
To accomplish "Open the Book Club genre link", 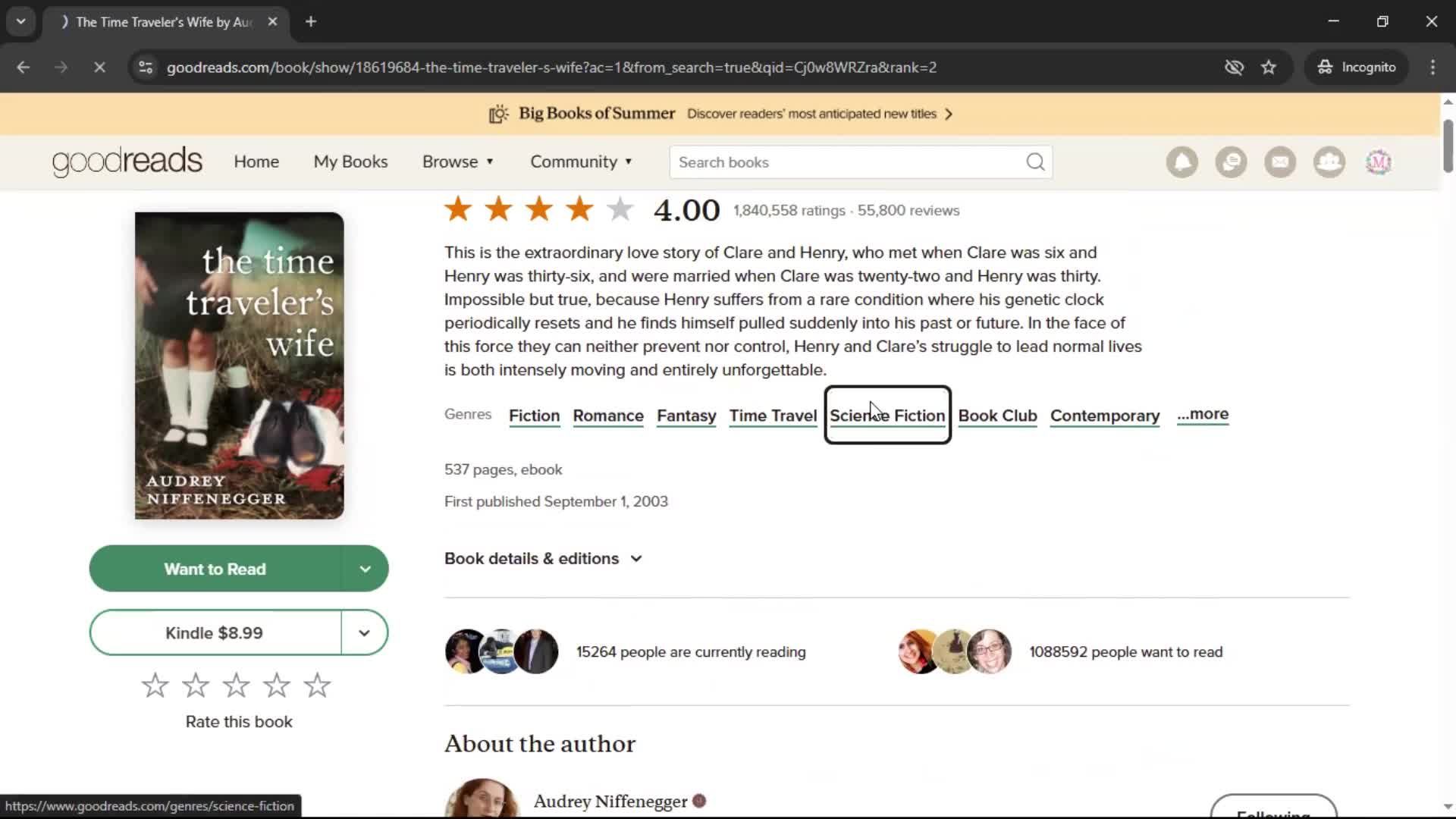I will point(997,416).
